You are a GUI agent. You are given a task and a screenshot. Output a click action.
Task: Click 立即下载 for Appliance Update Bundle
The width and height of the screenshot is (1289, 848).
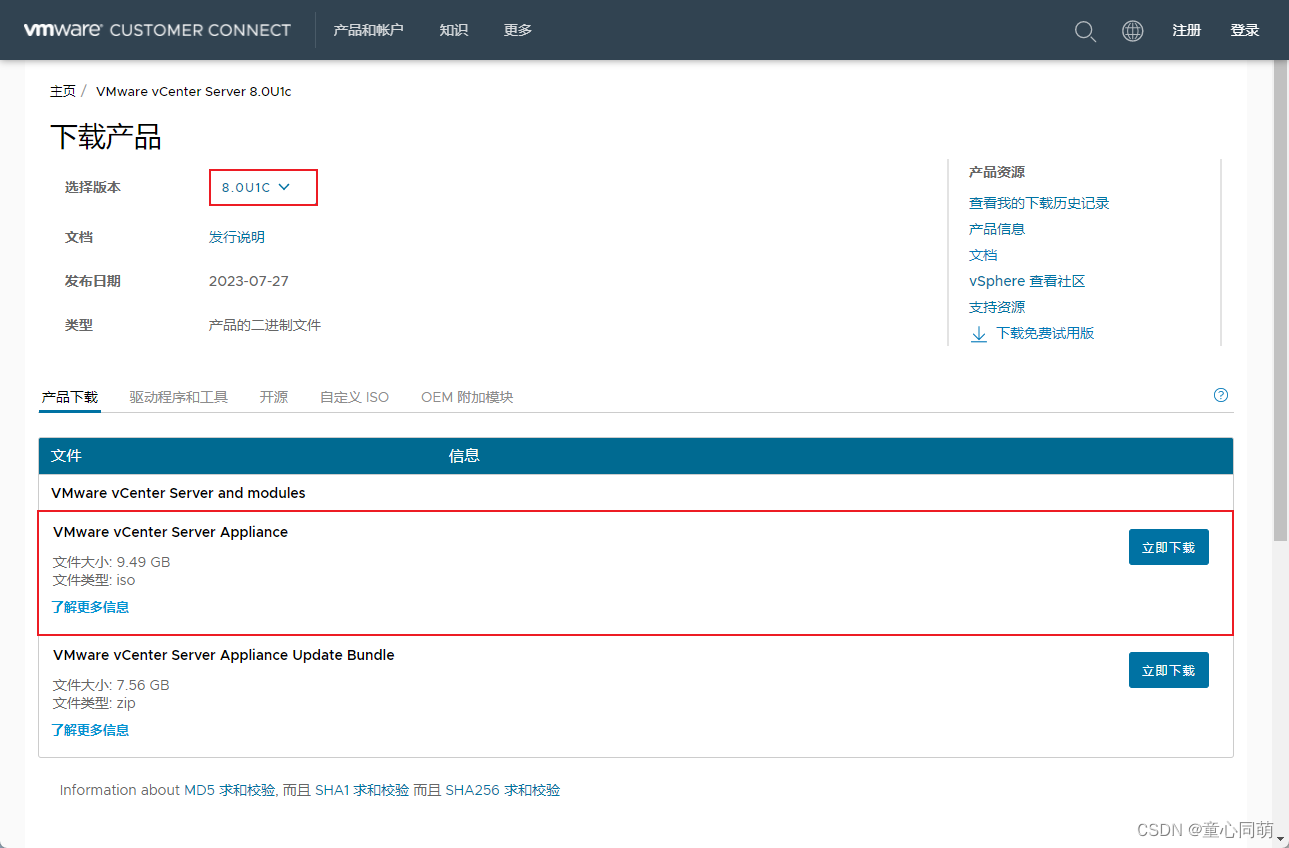click(x=1168, y=670)
